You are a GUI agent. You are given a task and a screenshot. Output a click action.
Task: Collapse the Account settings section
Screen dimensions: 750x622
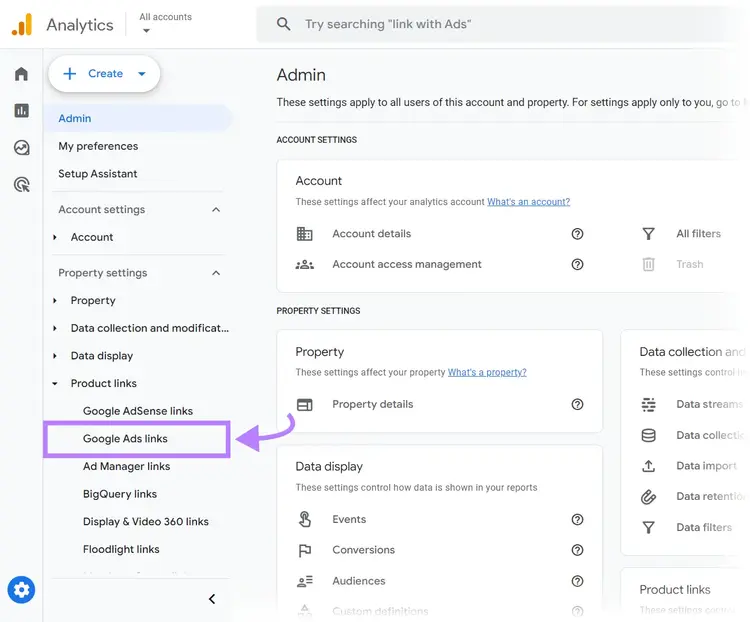216,210
